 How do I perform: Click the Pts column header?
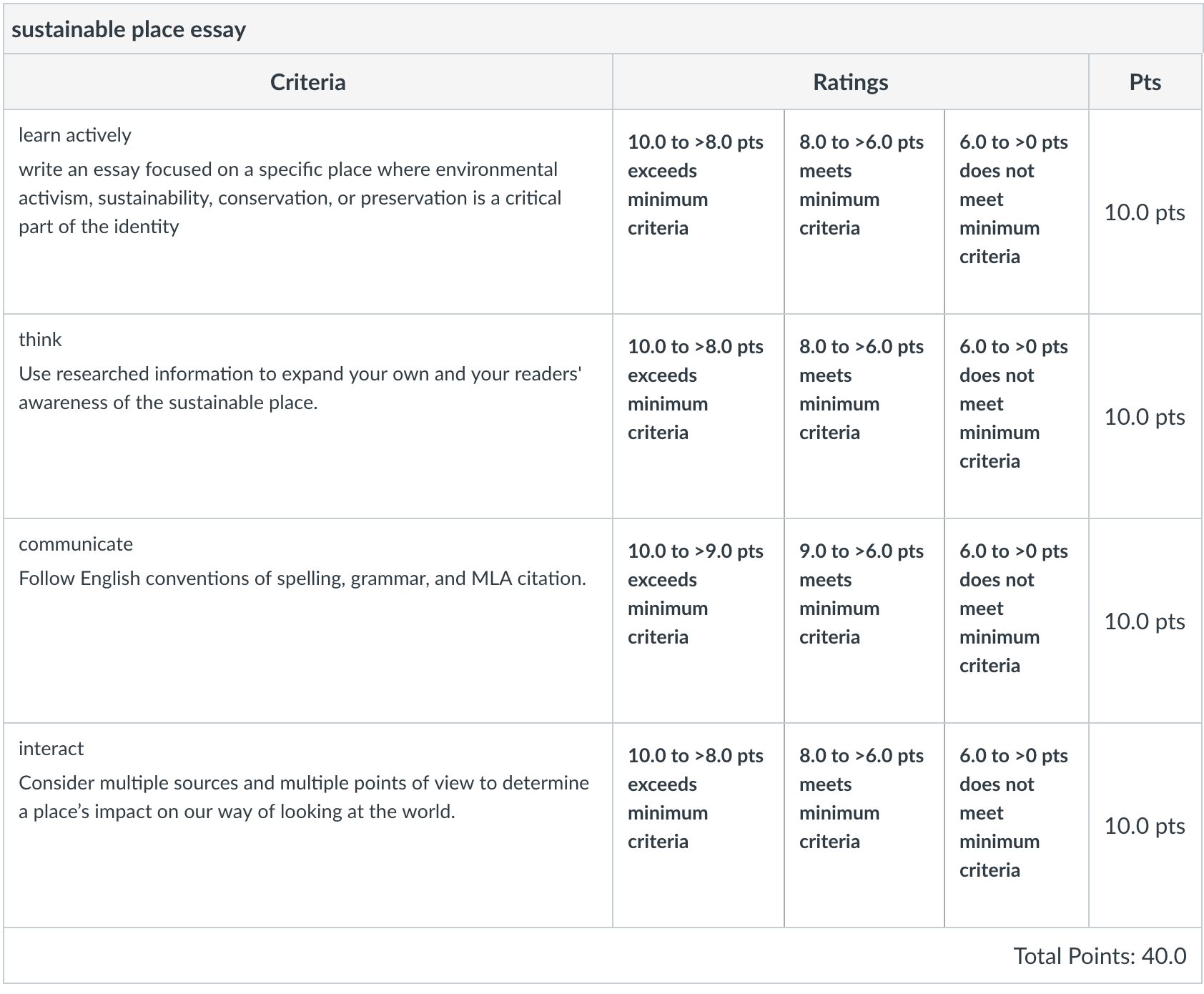point(1145,82)
